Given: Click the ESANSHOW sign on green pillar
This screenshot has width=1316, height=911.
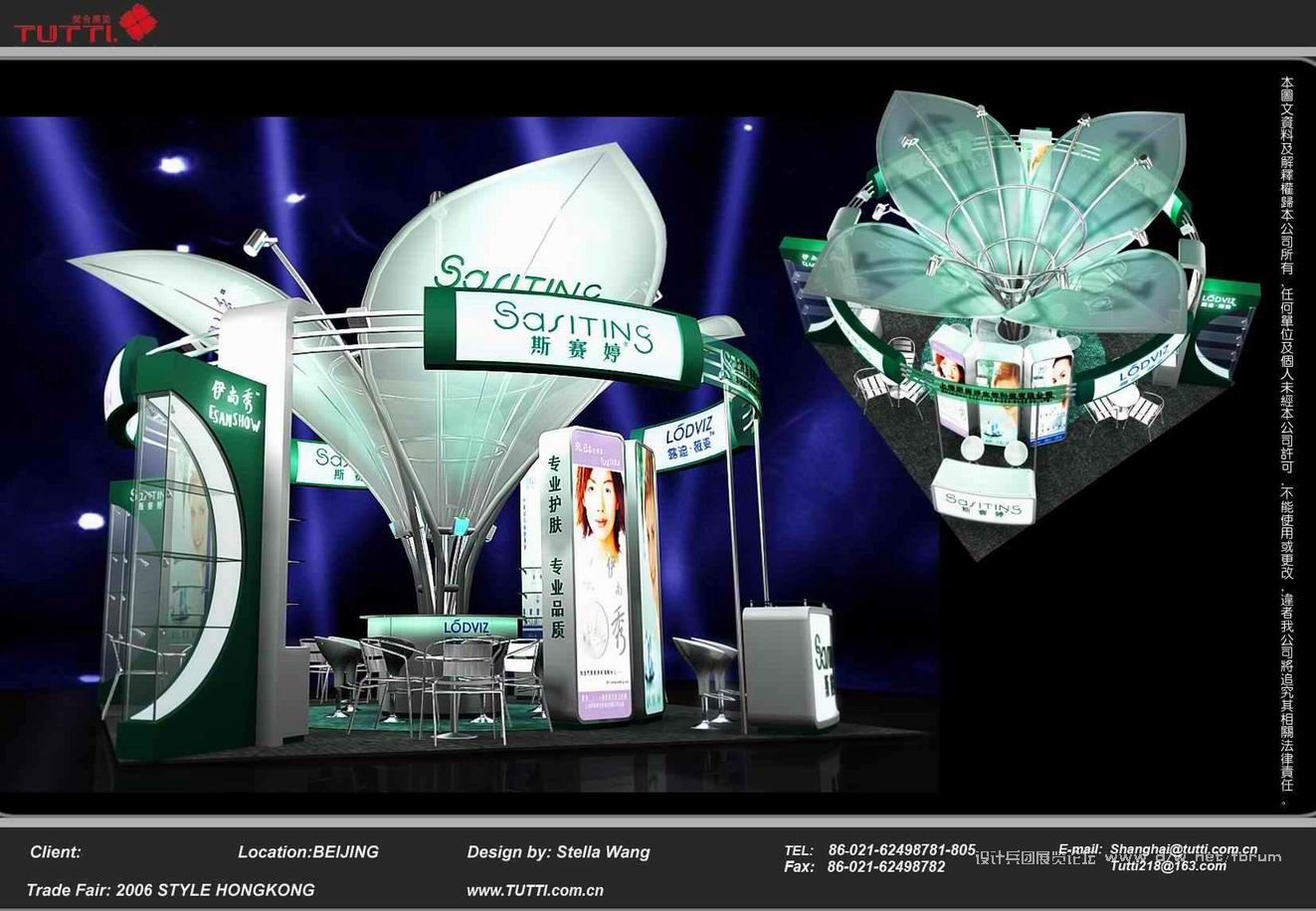Looking at the screenshot, I should point(235,407).
